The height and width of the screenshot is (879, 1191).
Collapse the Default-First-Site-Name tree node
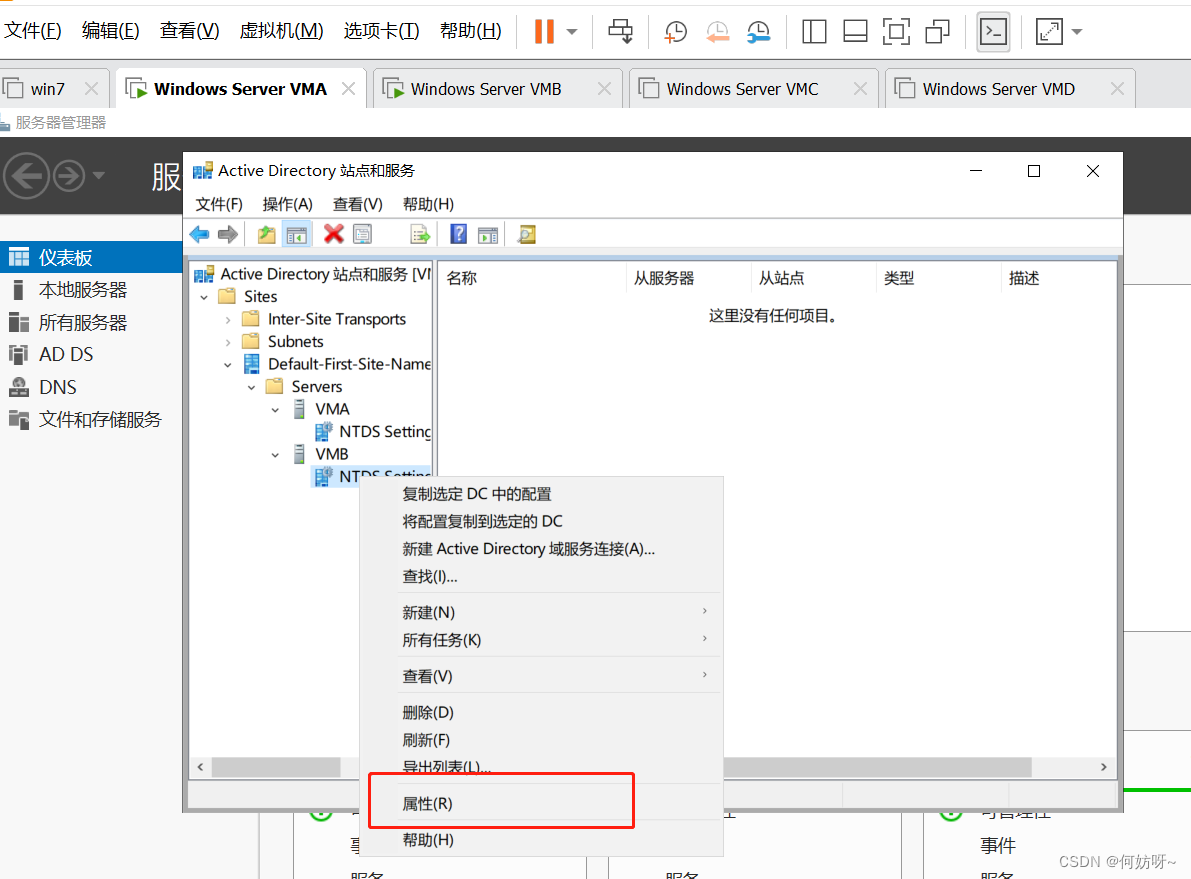click(x=228, y=365)
